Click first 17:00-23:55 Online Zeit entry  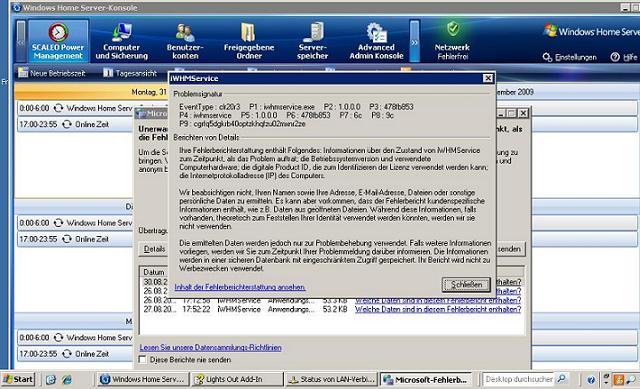(x=76, y=124)
